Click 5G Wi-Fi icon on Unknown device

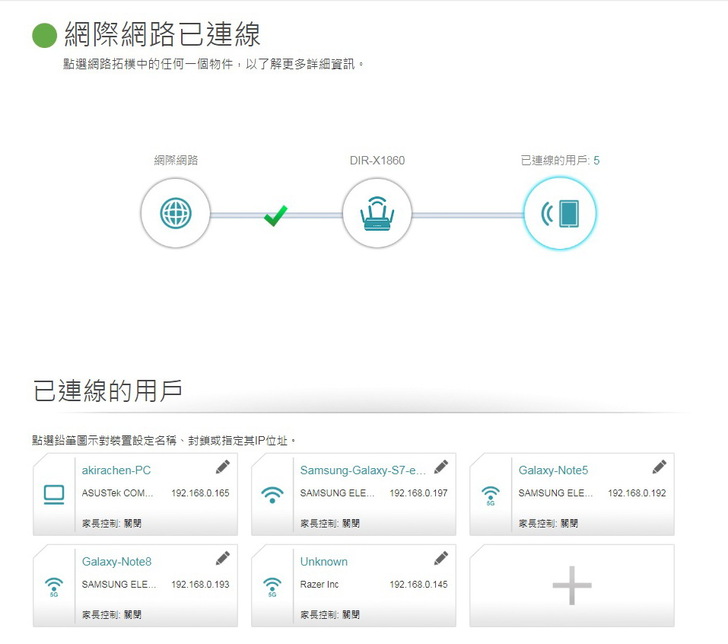click(x=271, y=586)
